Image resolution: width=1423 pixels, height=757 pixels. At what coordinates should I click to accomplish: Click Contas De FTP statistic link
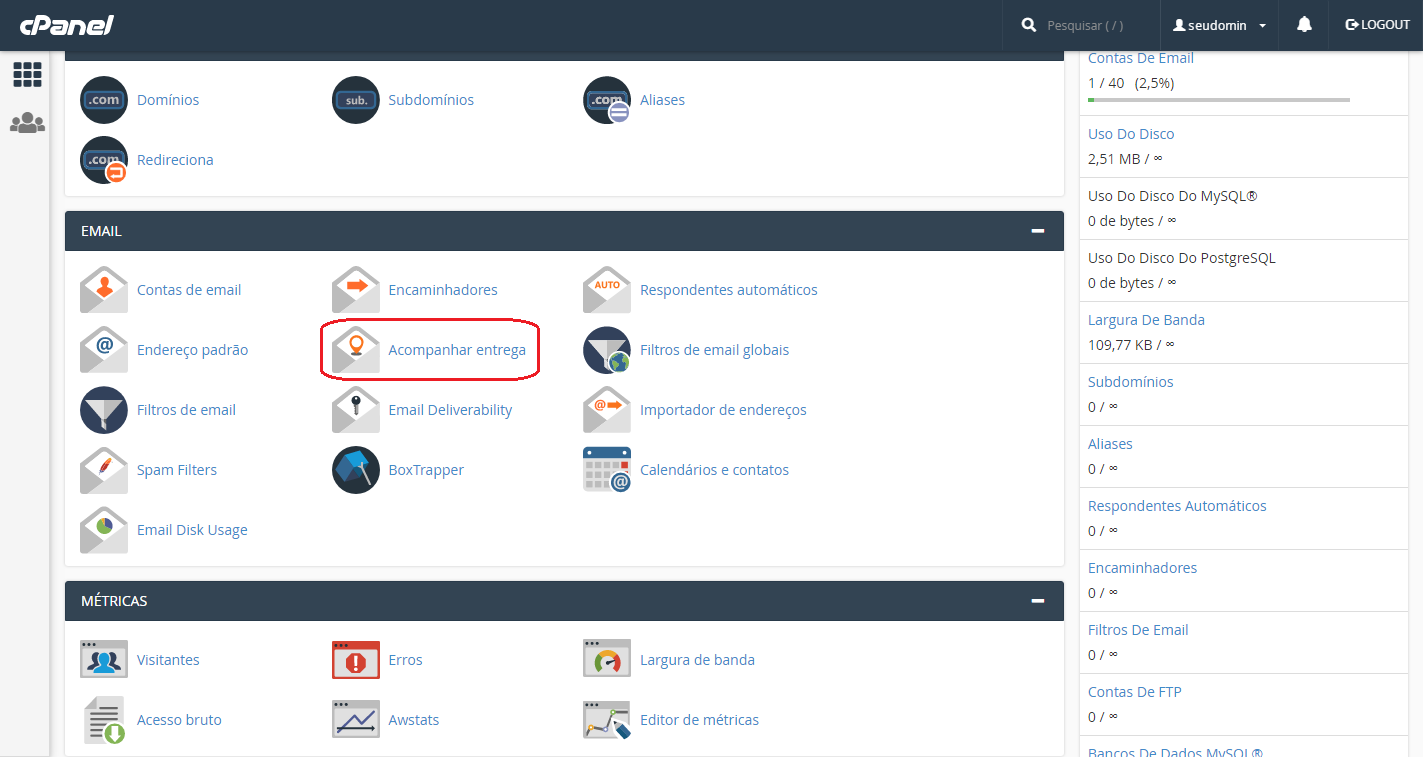1135,692
